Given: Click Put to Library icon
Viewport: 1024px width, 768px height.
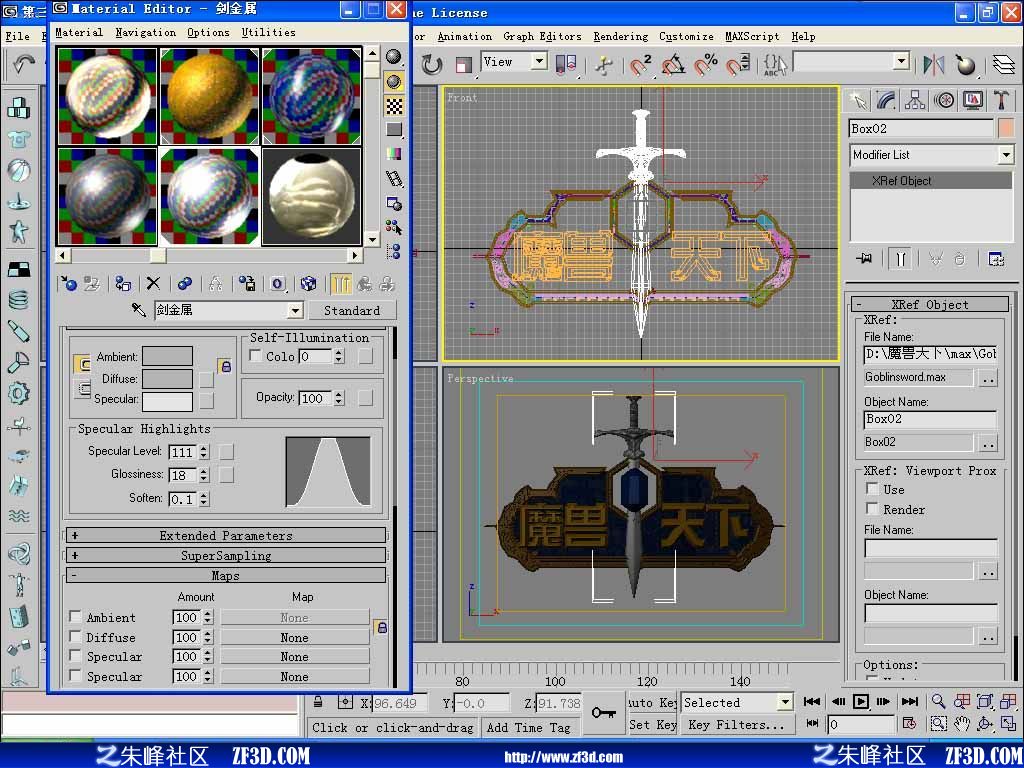Looking at the screenshot, I should 246,283.
